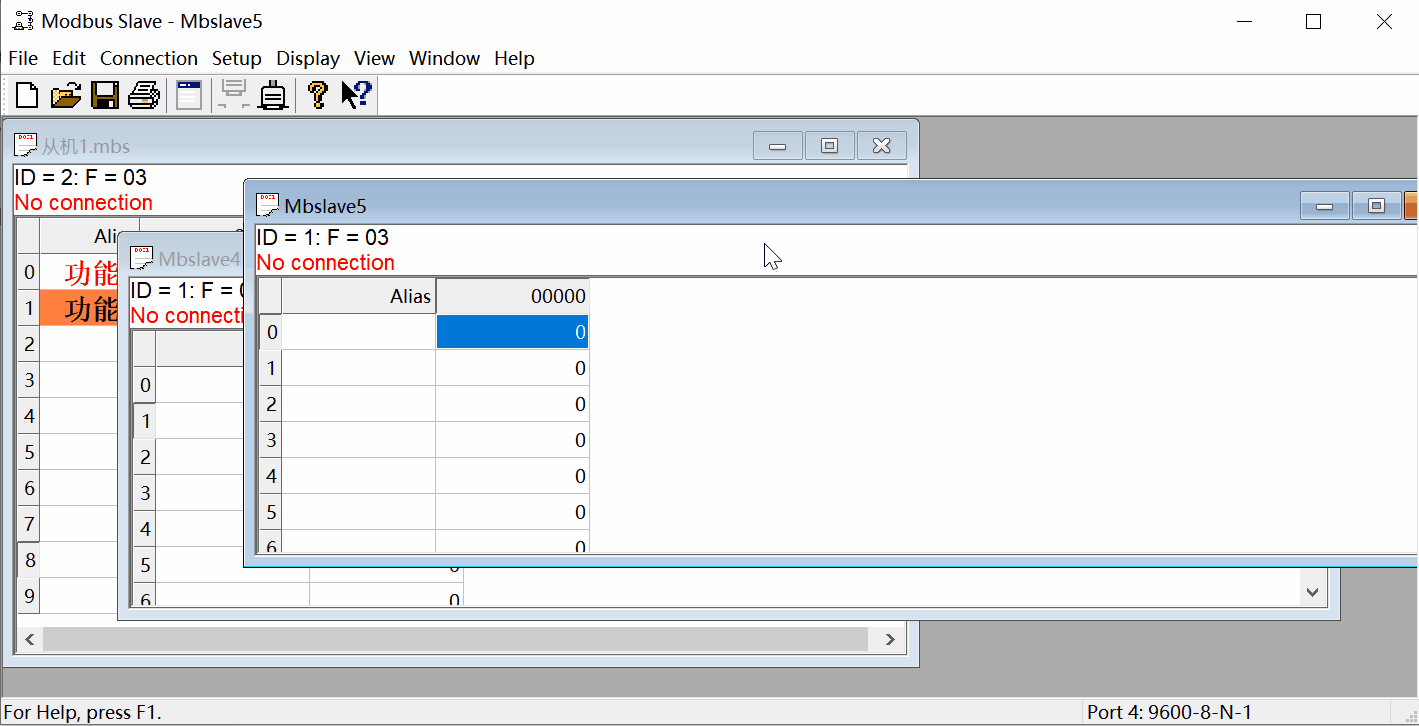Create a new slave document from toolbar

click(27, 95)
